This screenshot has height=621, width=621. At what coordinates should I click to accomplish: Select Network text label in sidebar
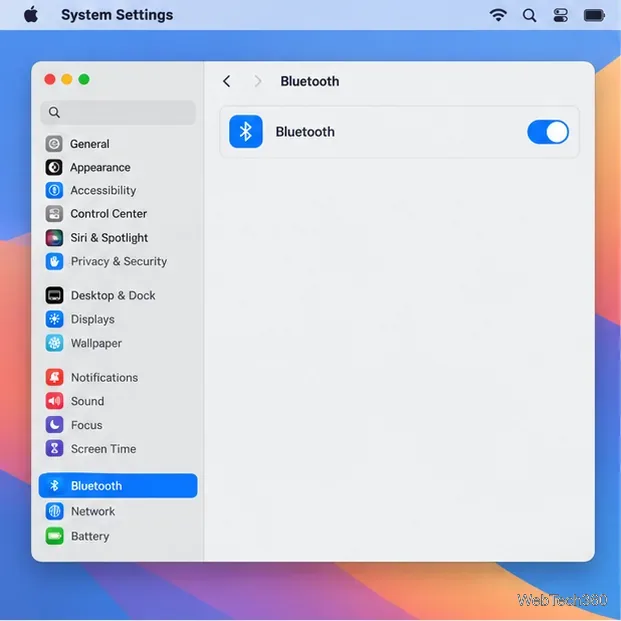coord(93,511)
